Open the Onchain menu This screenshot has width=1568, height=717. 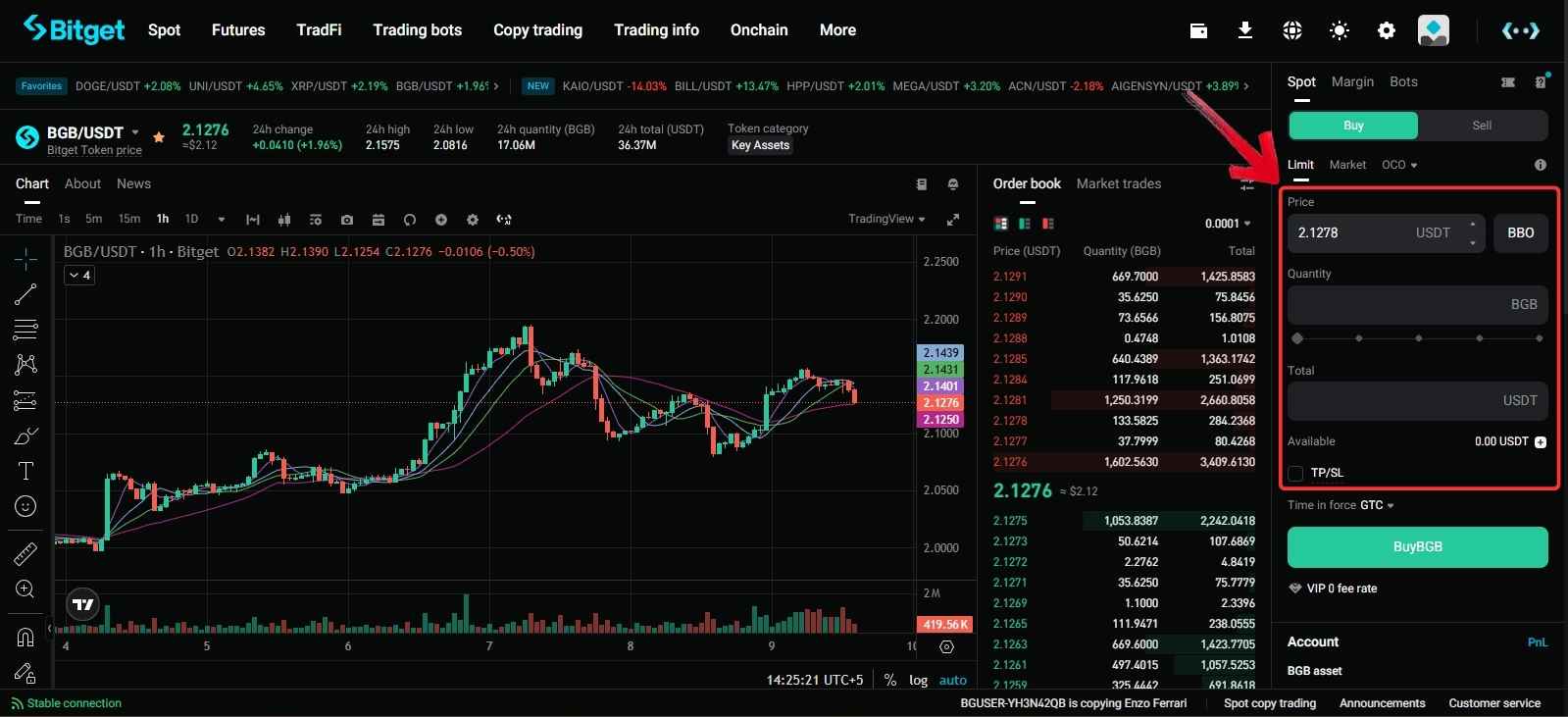tap(759, 30)
